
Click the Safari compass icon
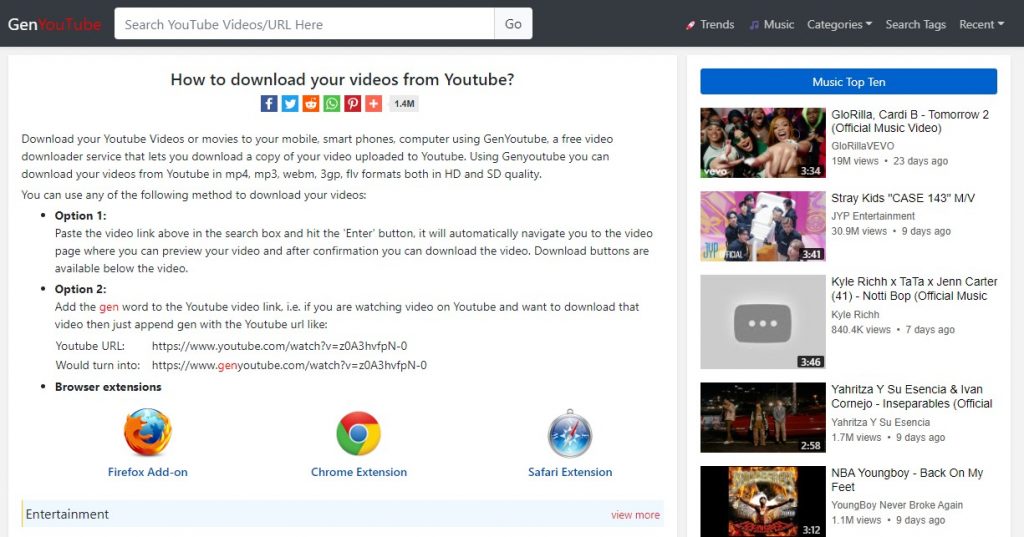coord(570,434)
